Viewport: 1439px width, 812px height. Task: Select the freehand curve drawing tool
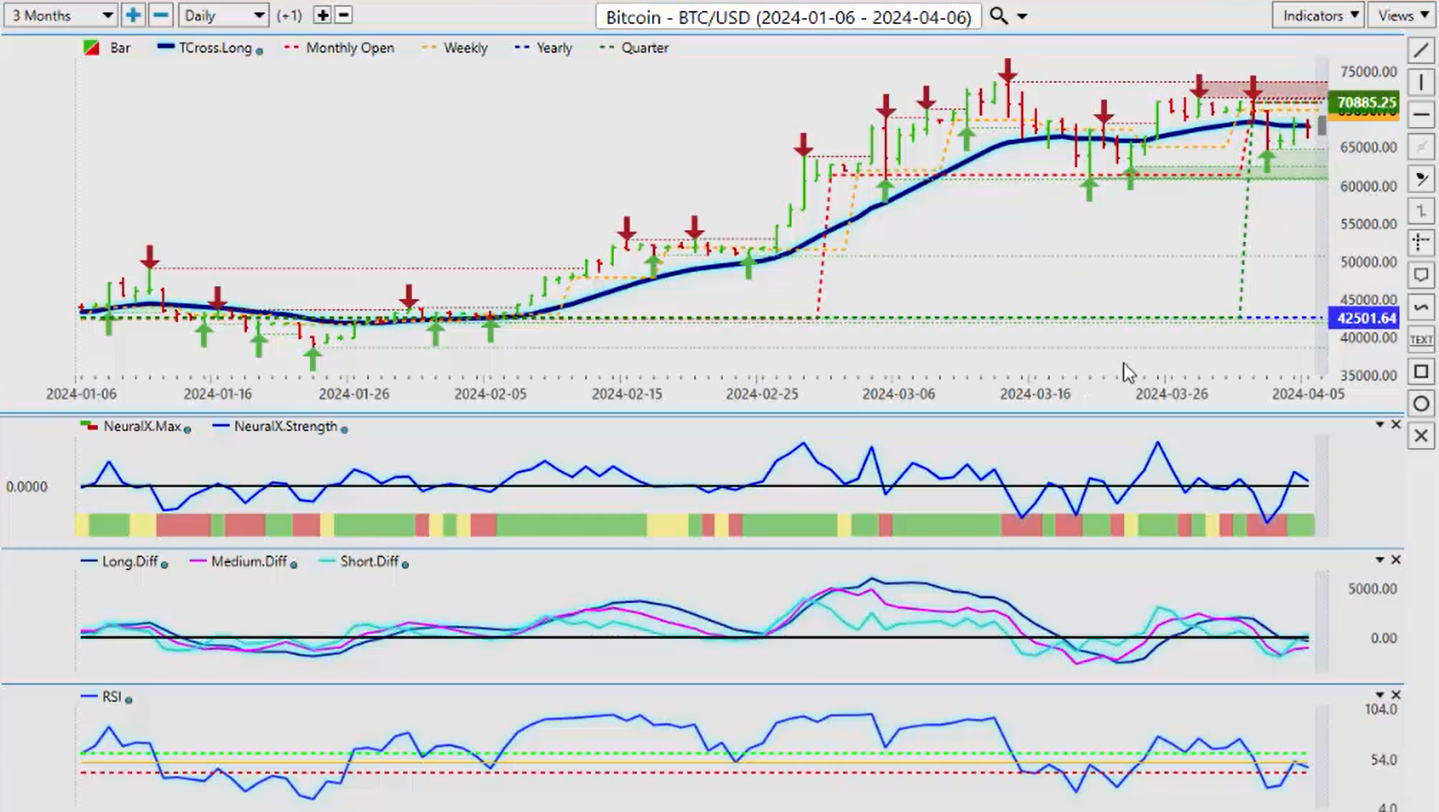coord(1420,307)
